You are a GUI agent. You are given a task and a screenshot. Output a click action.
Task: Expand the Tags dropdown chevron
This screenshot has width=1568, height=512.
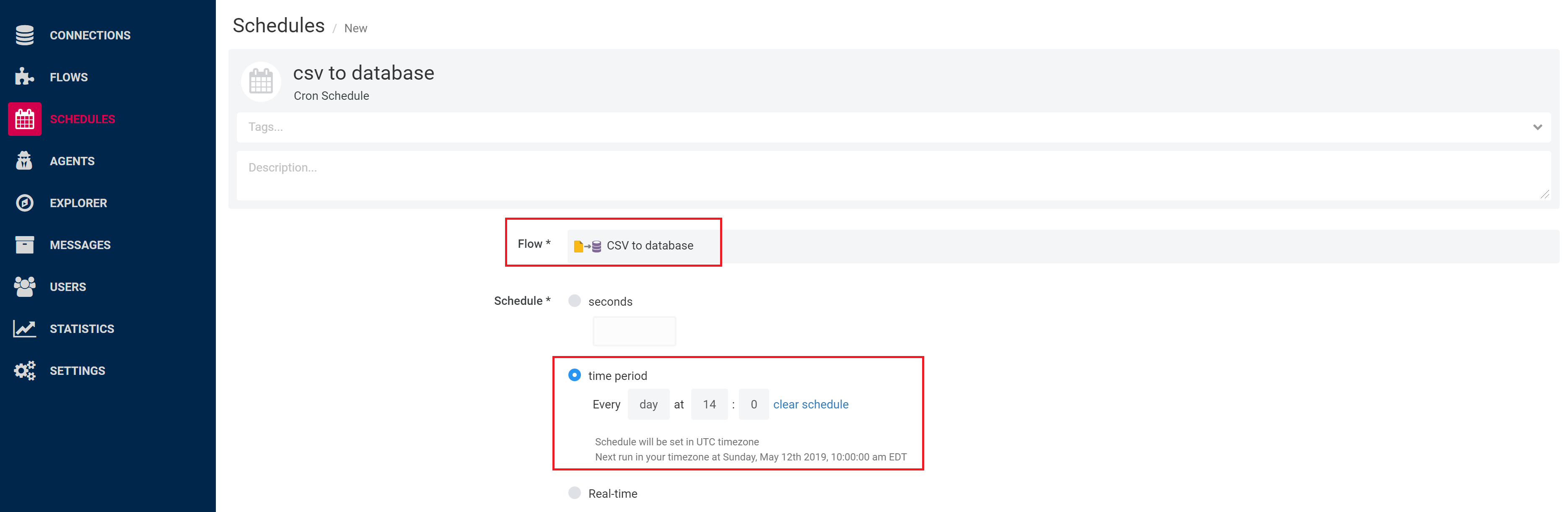(1537, 127)
